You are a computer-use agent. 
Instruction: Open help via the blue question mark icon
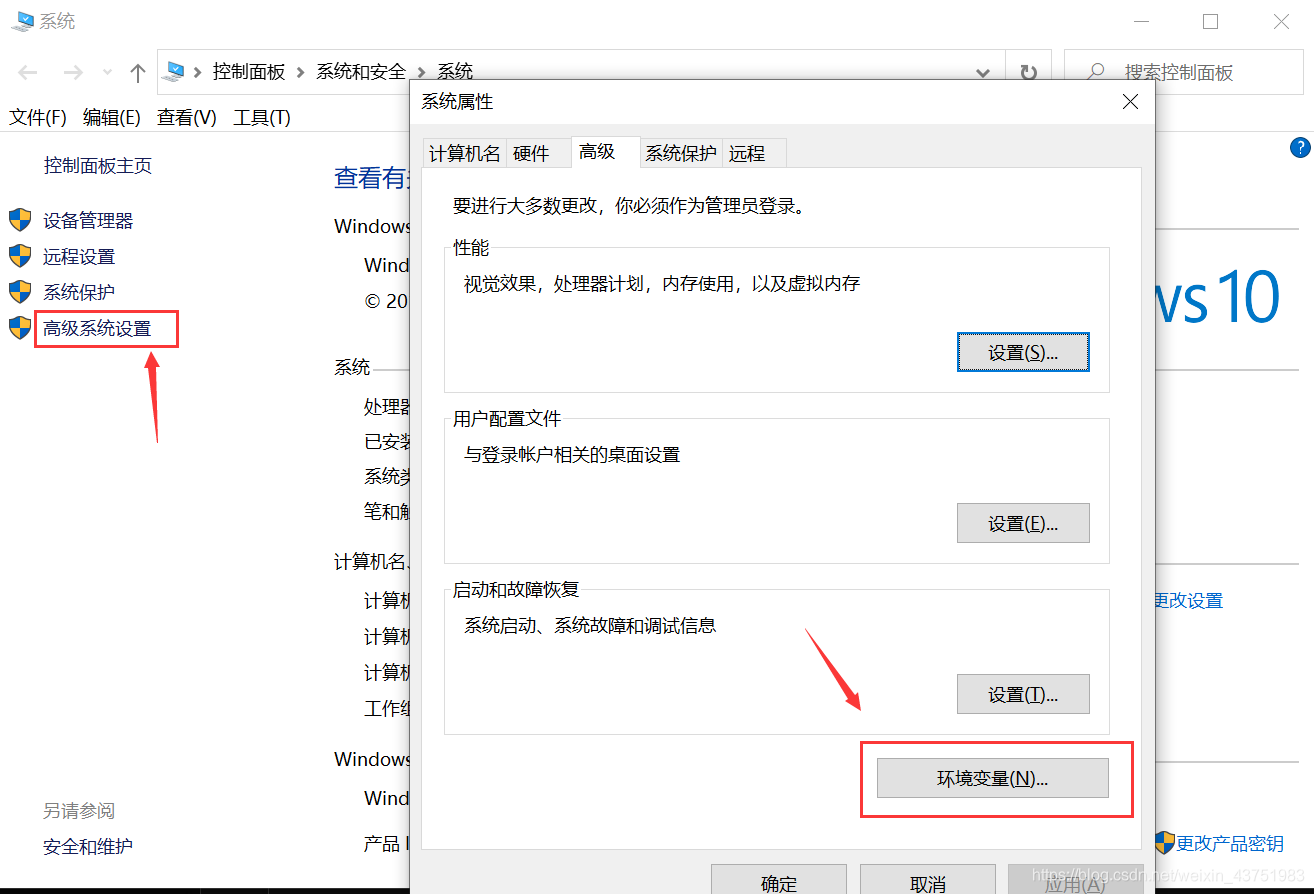click(1299, 147)
